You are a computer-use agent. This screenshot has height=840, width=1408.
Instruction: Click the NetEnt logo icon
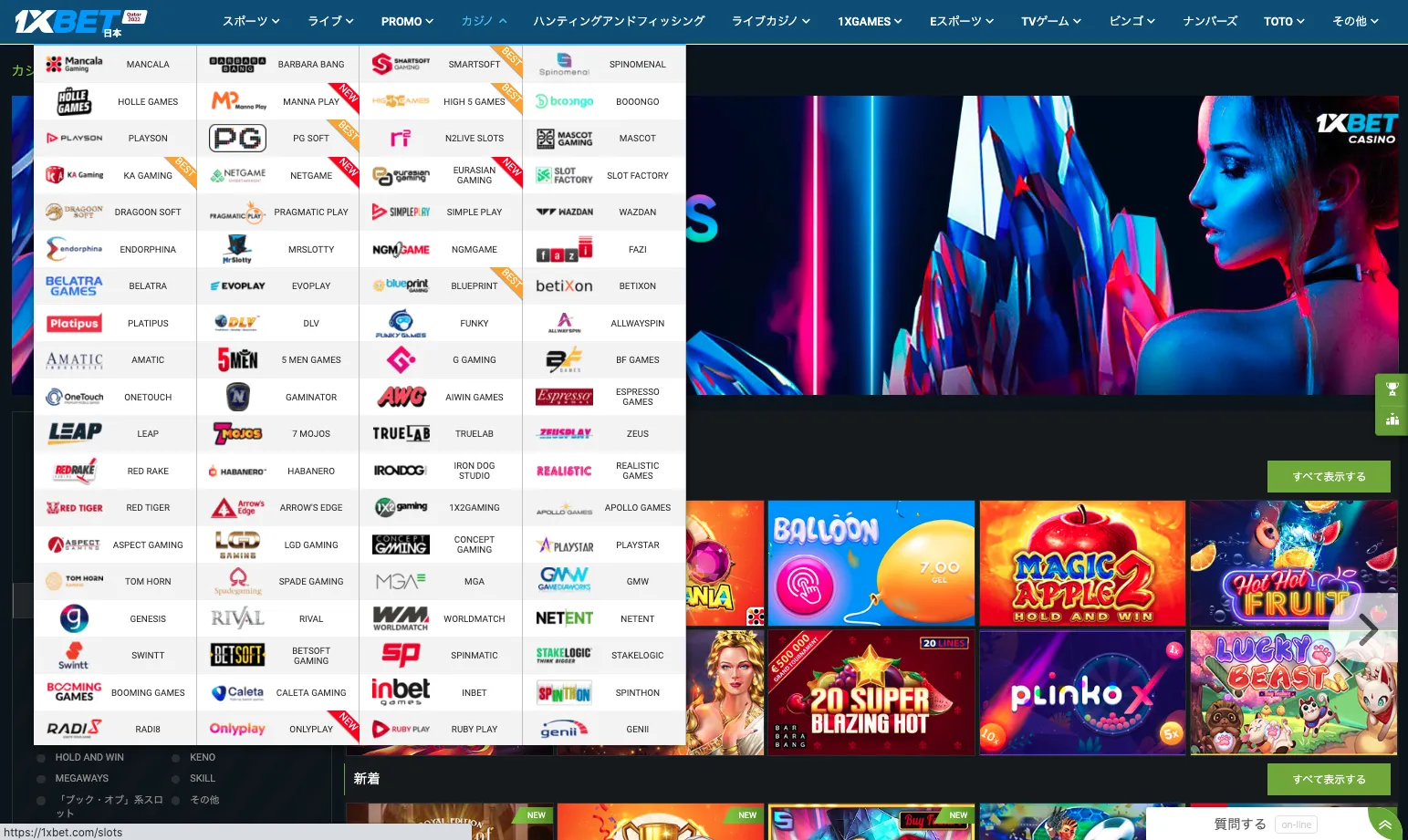tap(564, 618)
